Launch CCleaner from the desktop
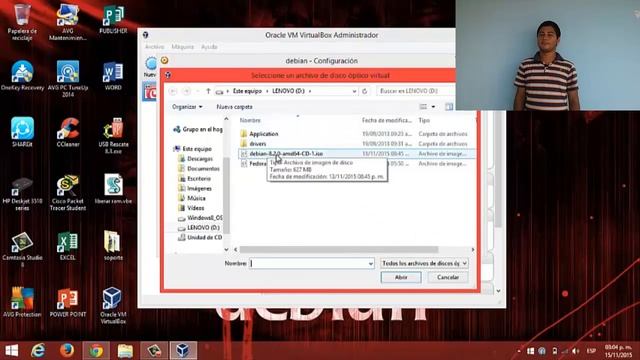This screenshot has height=360, width=640. 68,132
